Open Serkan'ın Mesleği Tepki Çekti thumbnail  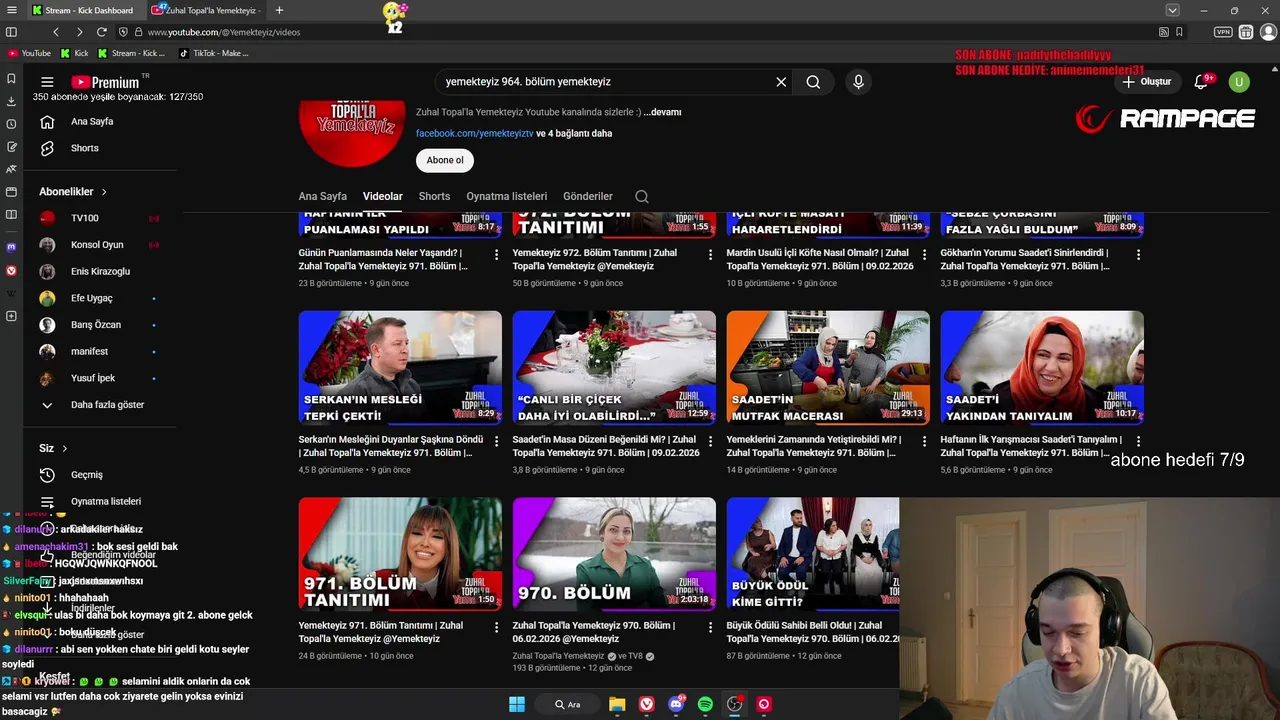(x=400, y=367)
